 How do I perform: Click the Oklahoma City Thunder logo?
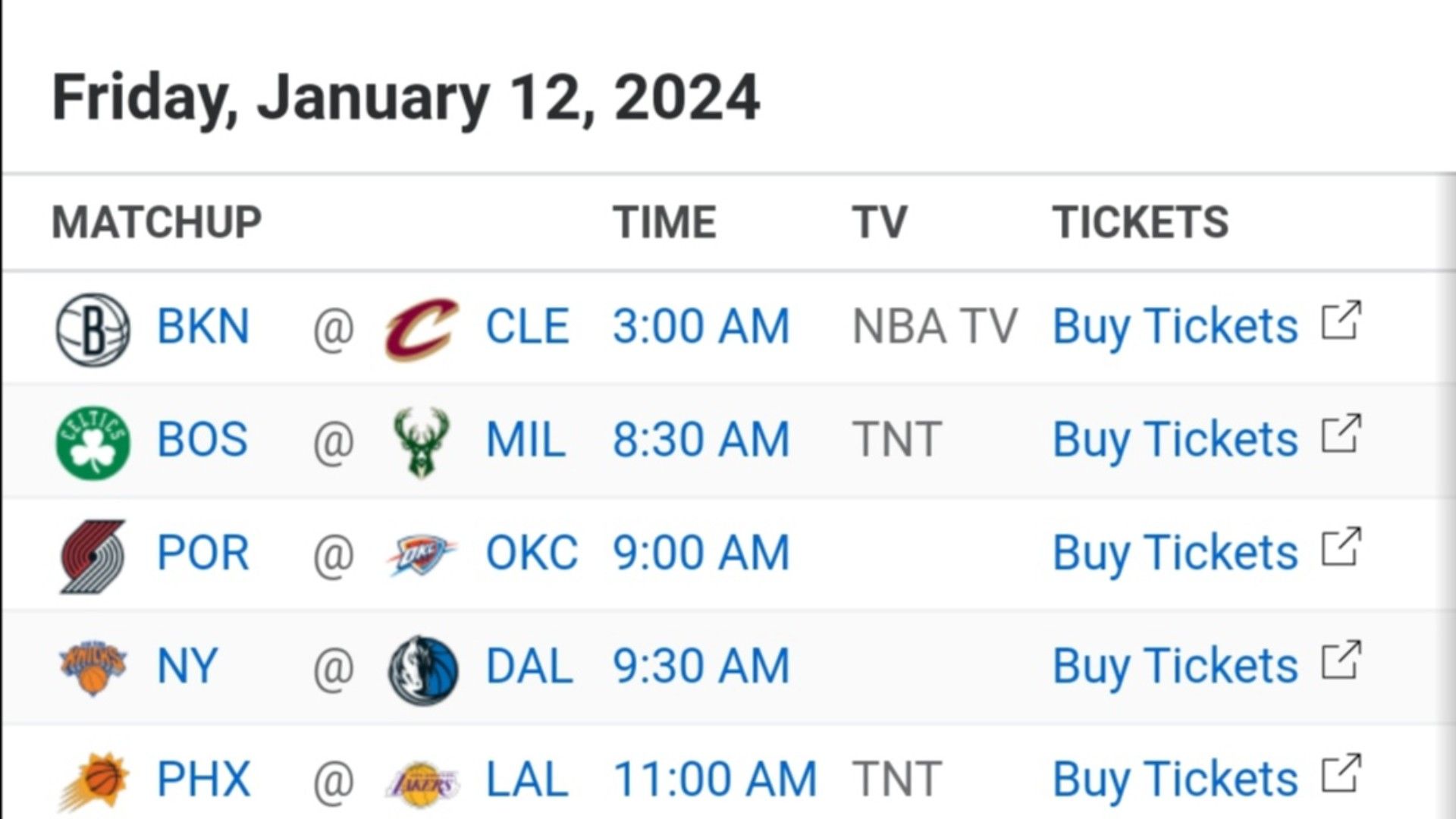(422, 555)
